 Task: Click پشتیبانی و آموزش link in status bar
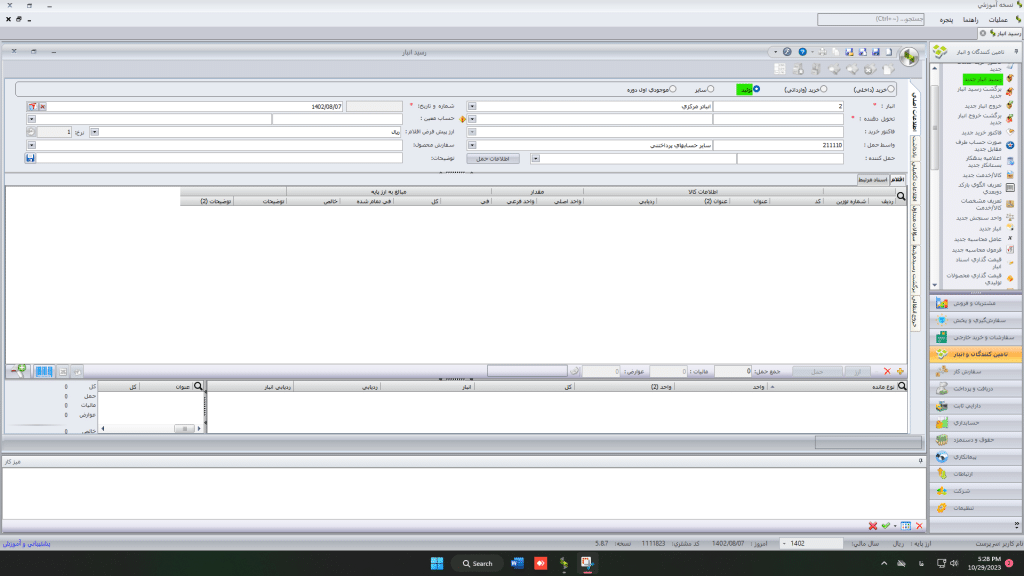26,543
